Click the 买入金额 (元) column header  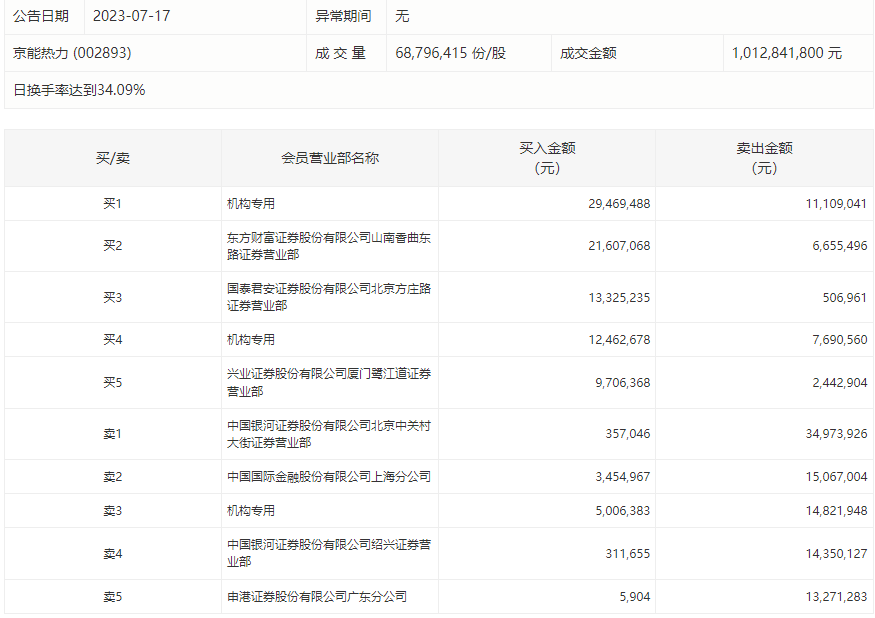(x=547, y=158)
